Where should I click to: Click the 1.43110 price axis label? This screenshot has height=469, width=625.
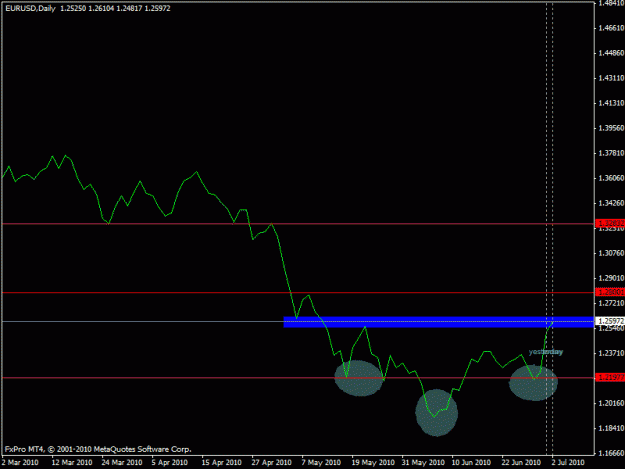(611, 78)
